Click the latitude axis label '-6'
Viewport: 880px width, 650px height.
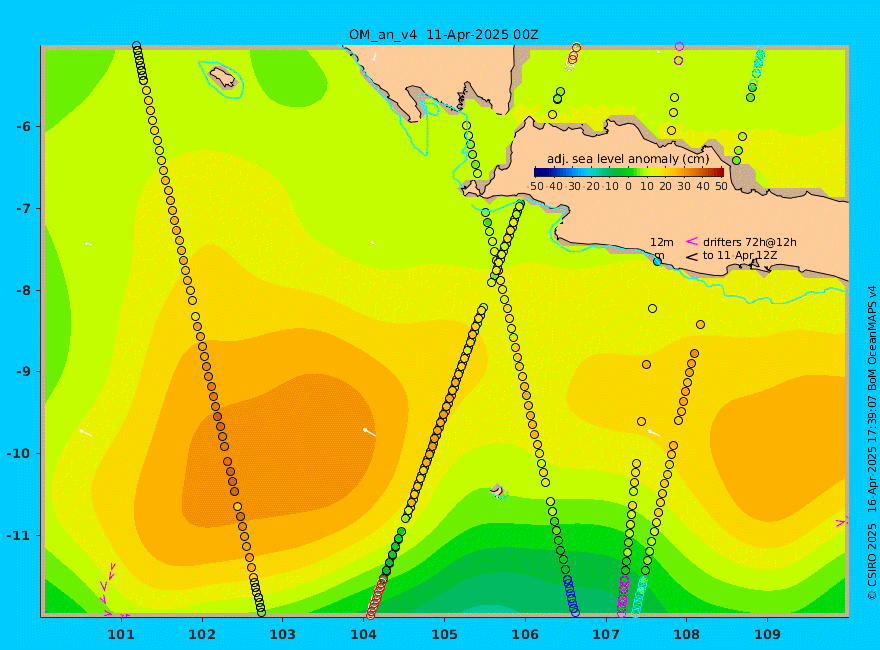point(24,126)
